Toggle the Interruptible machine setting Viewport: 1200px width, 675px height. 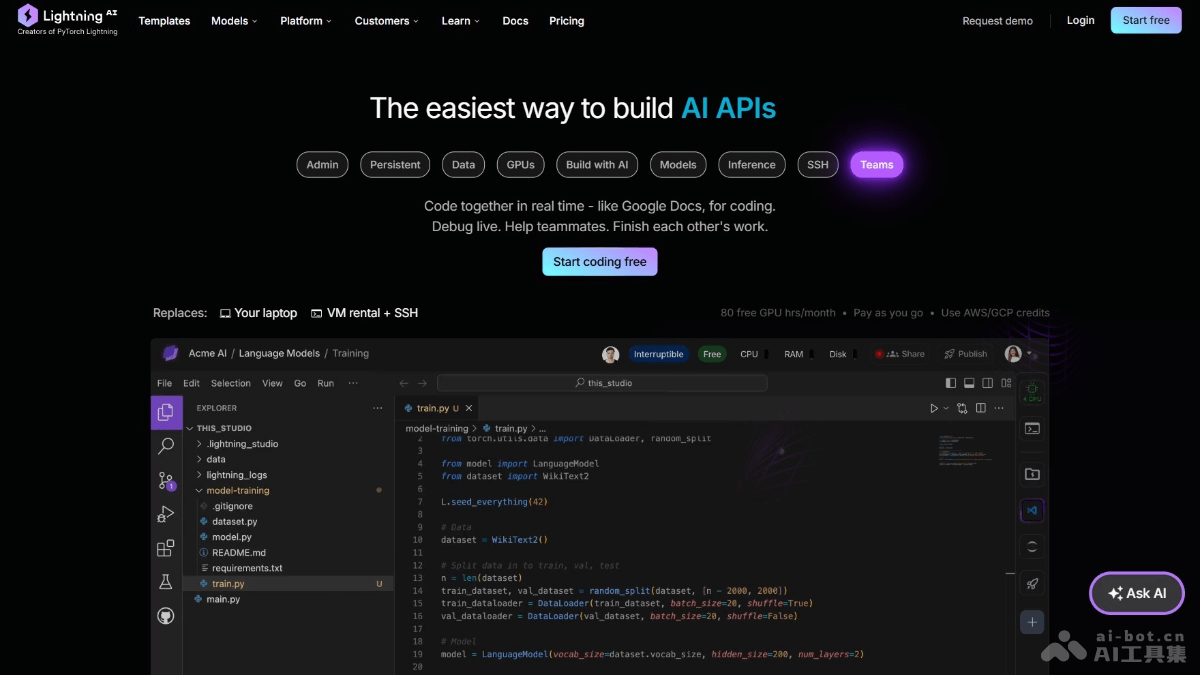658,353
